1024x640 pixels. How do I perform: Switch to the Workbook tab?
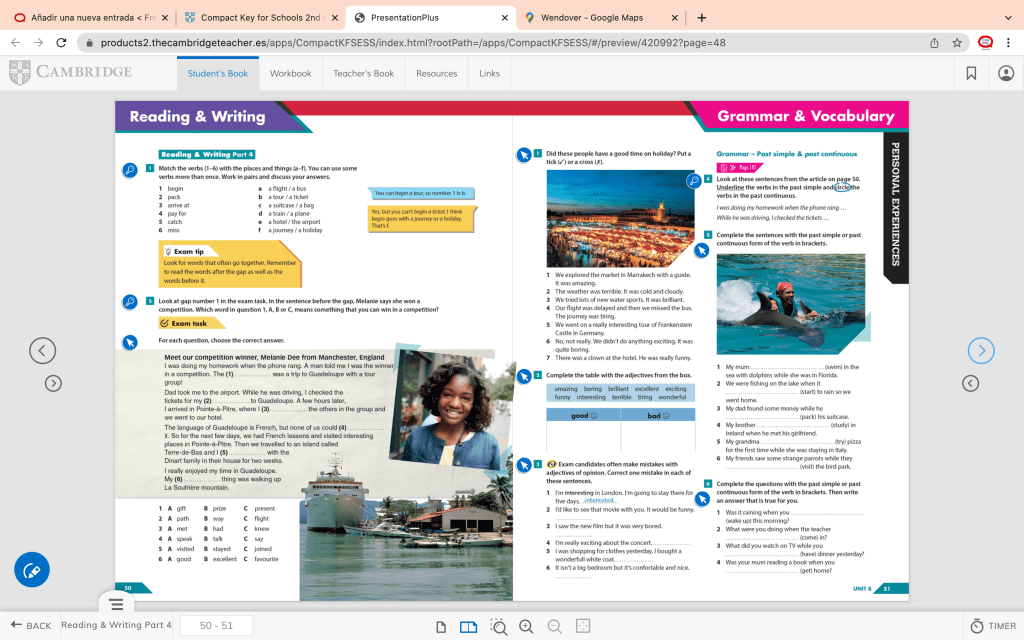(x=290, y=73)
